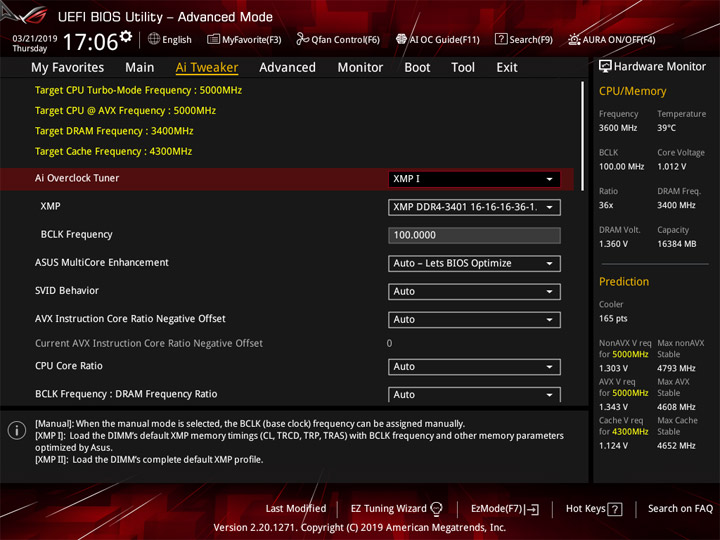Click the 1.012 V core voltage value

671,167
